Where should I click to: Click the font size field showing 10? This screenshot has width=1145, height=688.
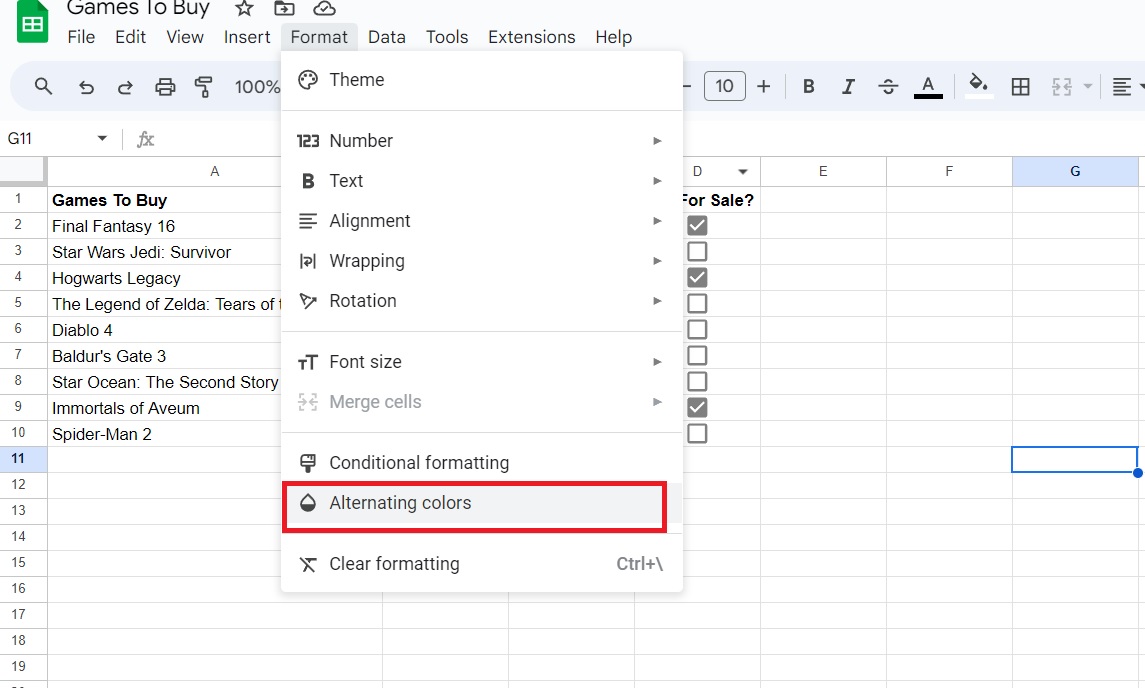[x=724, y=86]
